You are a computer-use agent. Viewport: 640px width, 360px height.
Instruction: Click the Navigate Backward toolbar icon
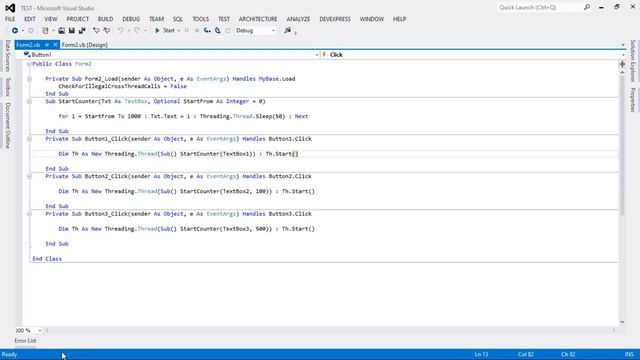pos(15,31)
